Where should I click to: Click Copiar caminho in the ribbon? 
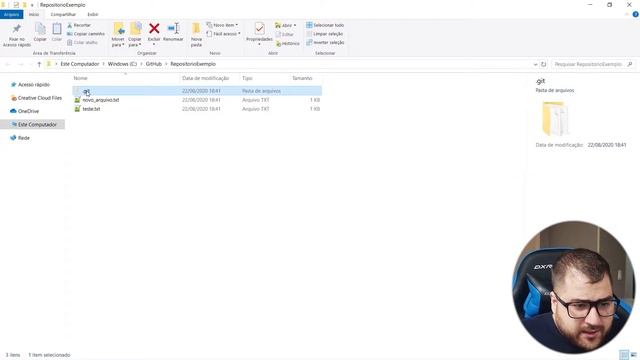tap(86, 34)
